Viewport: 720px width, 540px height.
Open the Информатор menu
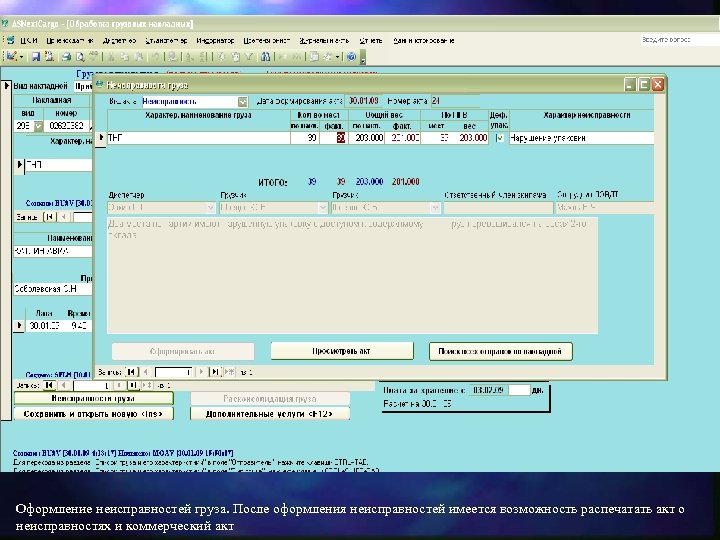tap(215, 40)
